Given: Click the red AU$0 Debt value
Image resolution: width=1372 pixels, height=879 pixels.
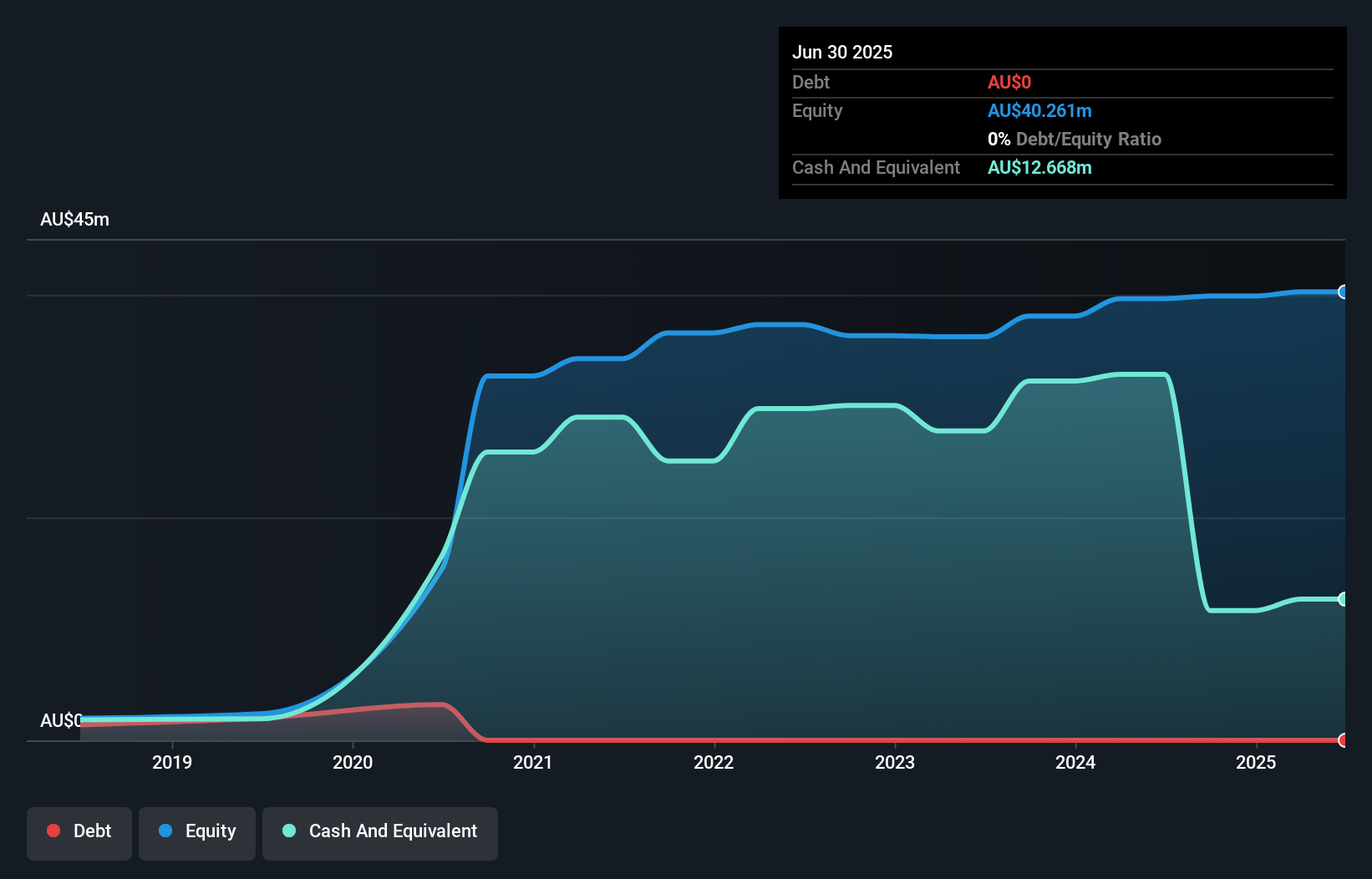Looking at the screenshot, I should pos(1009,82).
